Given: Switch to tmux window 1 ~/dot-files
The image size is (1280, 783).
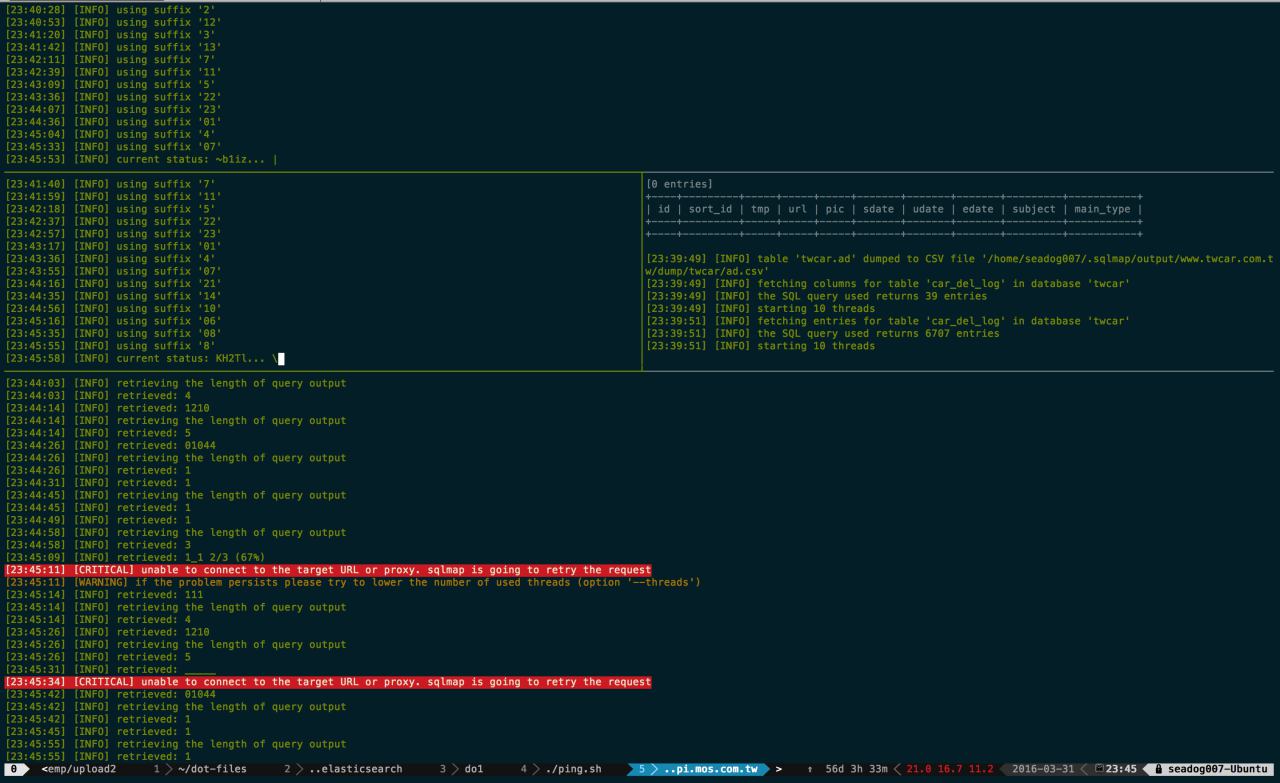Looking at the screenshot, I should point(199,769).
